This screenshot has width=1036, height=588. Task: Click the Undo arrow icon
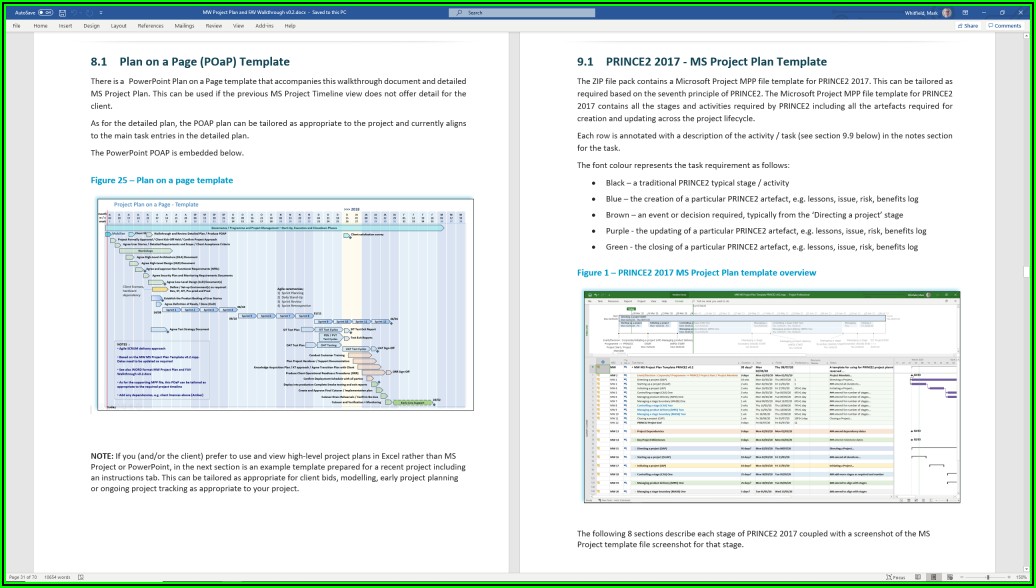77,13
